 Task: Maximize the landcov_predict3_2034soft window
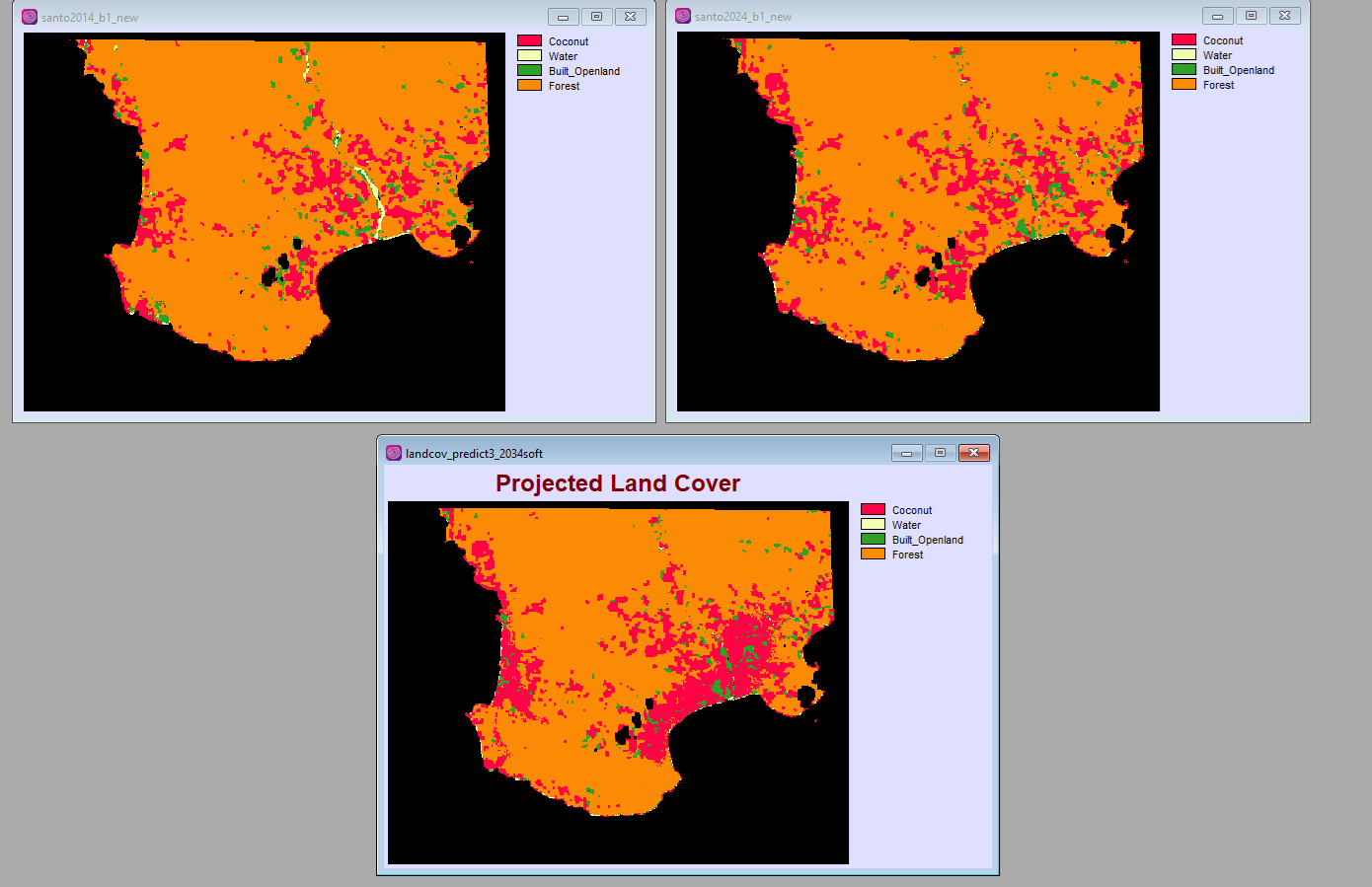940,453
